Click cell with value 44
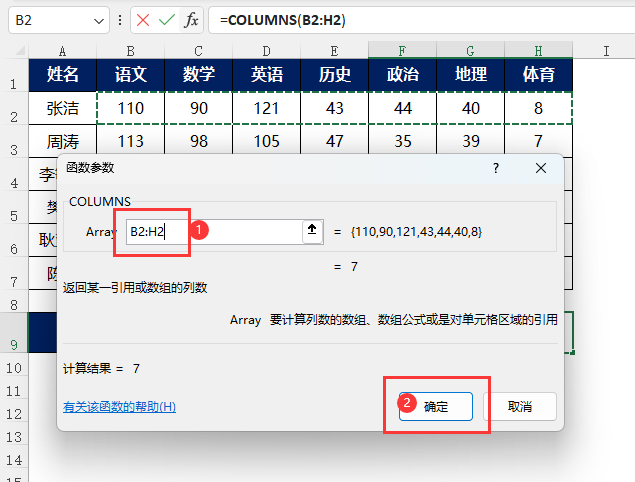 tap(403, 108)
